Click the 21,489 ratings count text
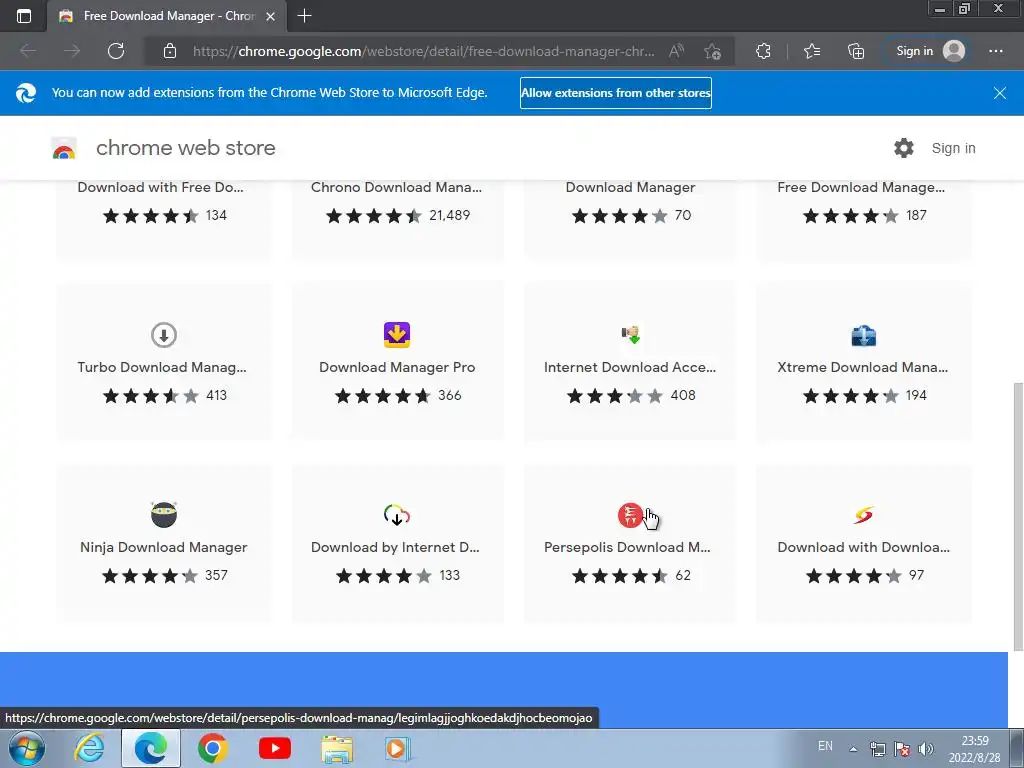1024x768 pixels. pos(449,216)
